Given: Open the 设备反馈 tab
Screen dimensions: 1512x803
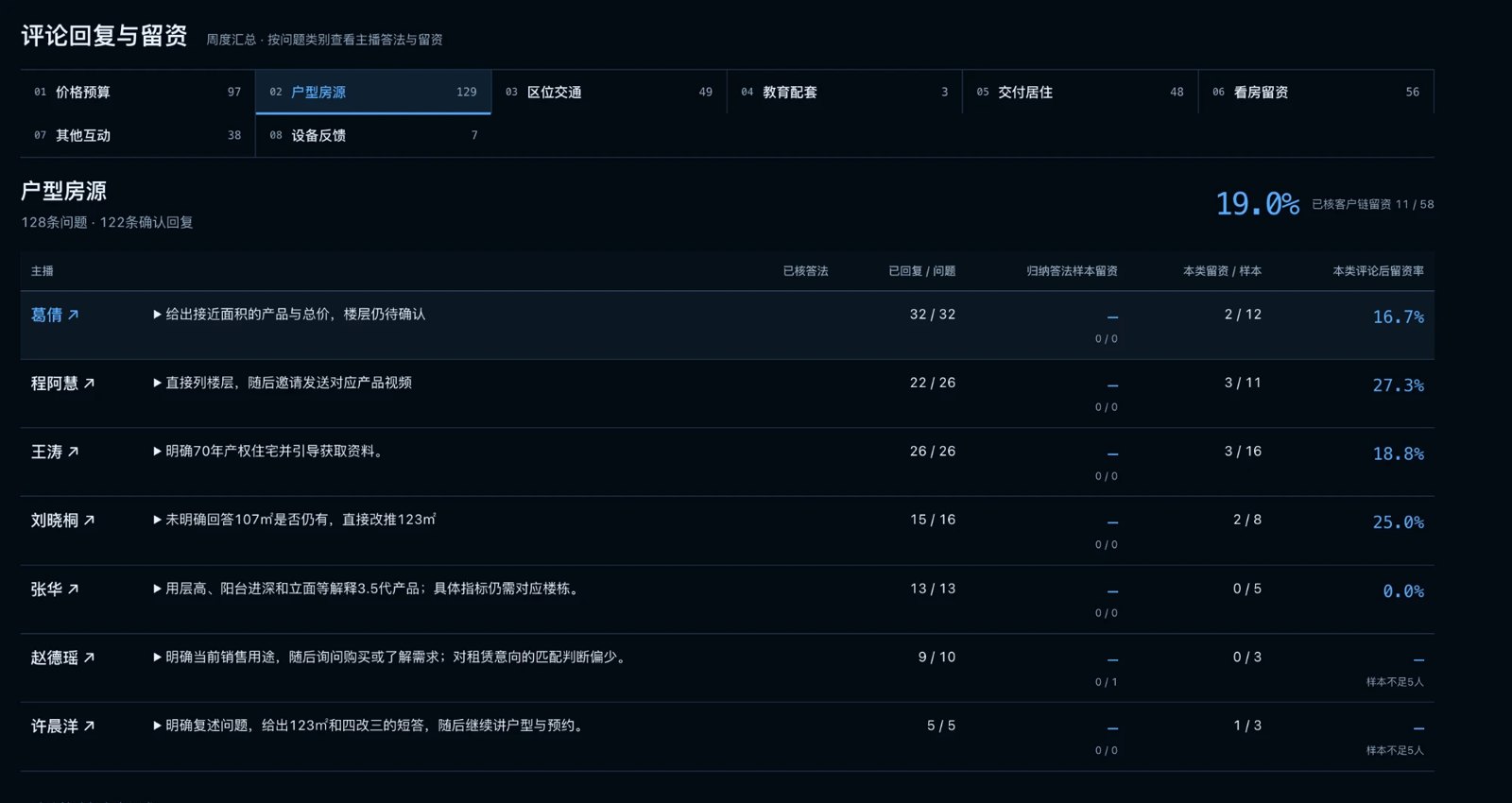Looking at the screenshot, I should point(373,135).
